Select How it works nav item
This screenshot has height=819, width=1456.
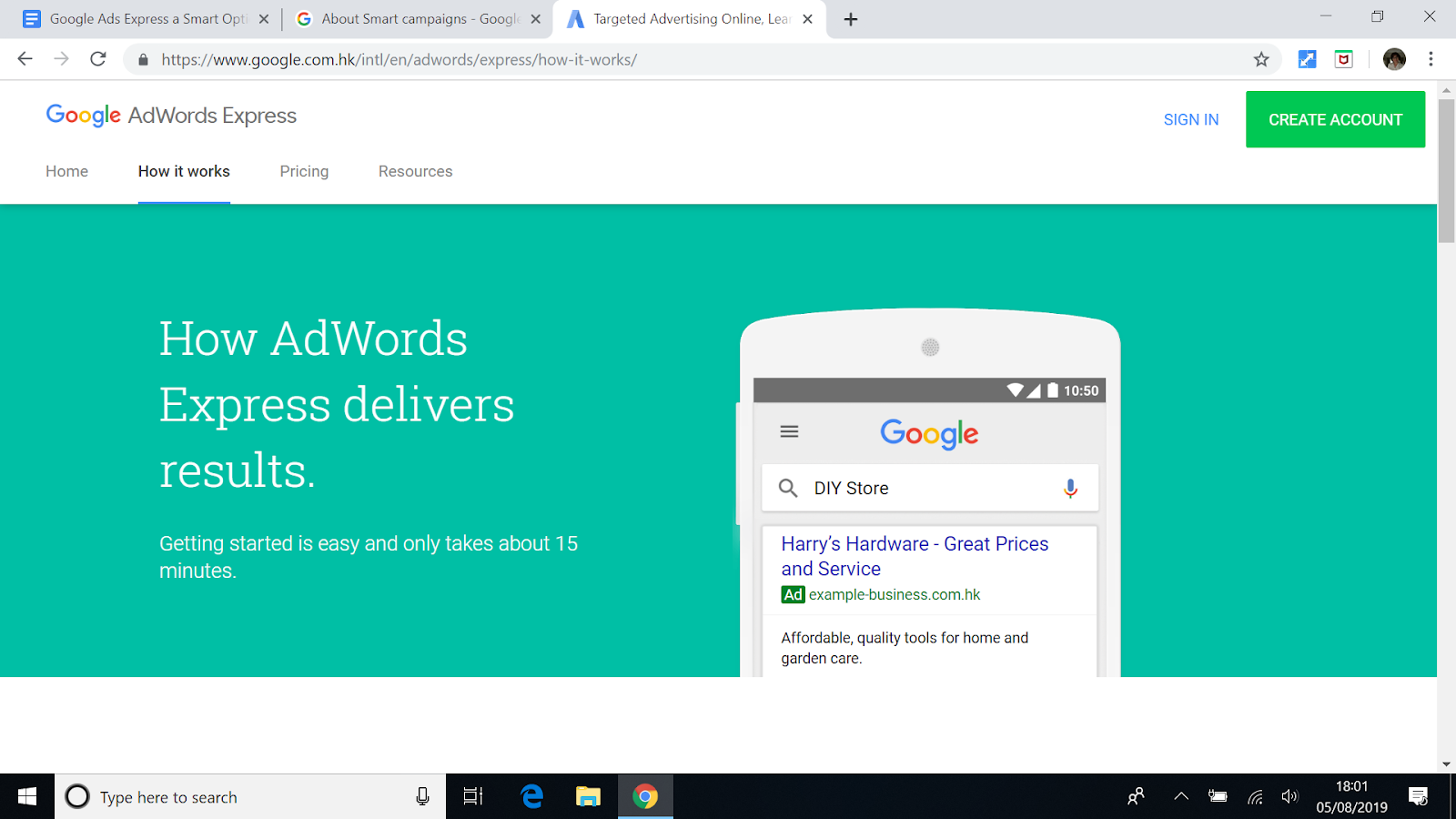184,171
